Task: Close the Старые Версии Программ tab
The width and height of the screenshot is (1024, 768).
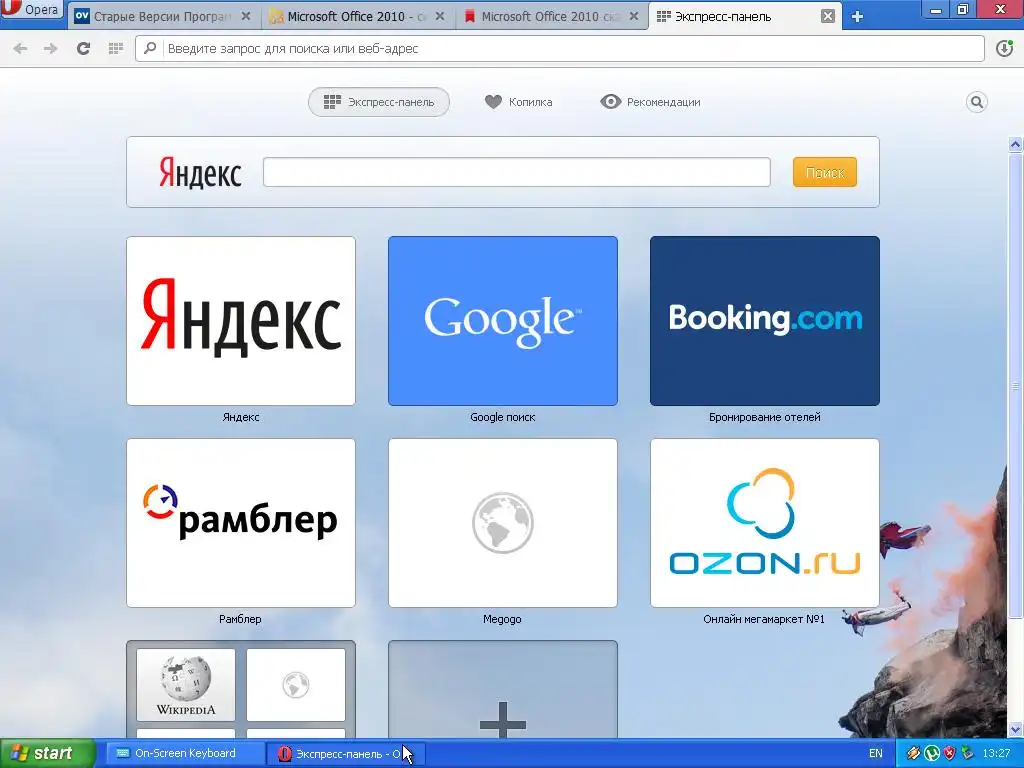Action: [246, 16]
